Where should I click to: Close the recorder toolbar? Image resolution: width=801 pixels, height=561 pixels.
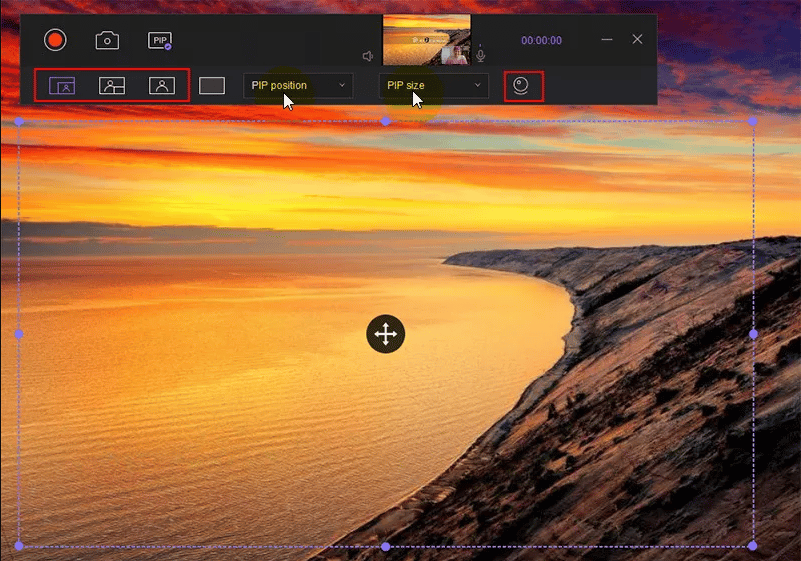(x=637, y=39)
